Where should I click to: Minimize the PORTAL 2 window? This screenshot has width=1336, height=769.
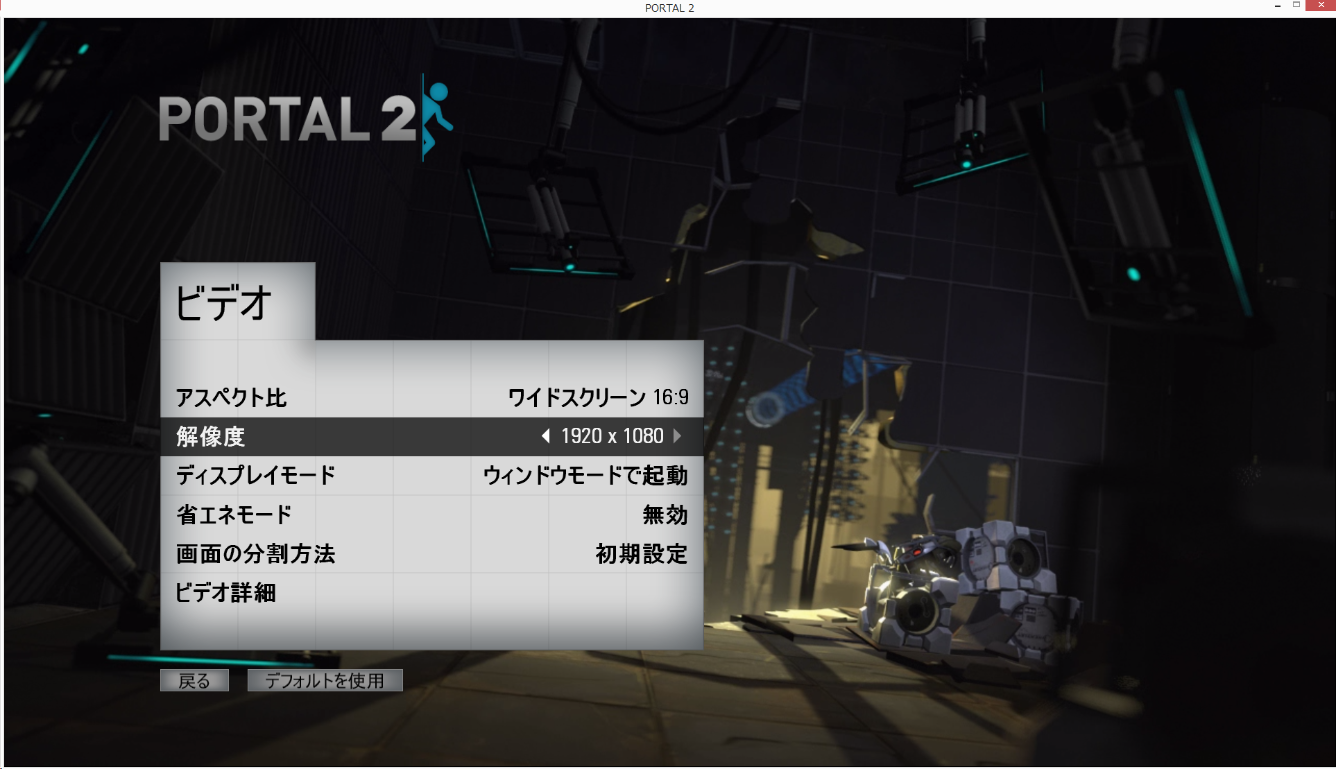point(1276,7)
